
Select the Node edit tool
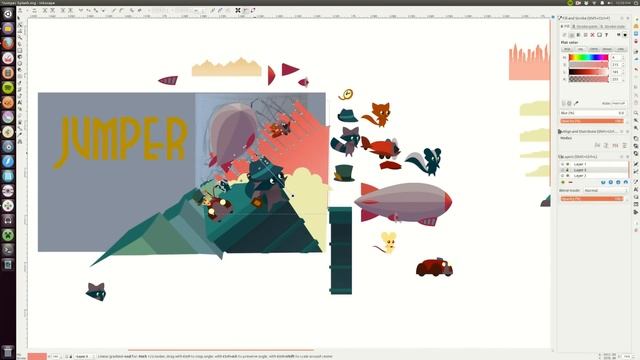point(20,24)
